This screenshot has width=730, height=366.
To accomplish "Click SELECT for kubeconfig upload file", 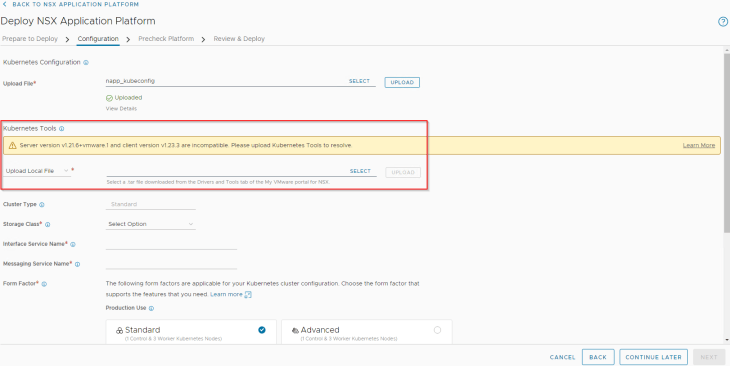I will click(x=359, y=81).
